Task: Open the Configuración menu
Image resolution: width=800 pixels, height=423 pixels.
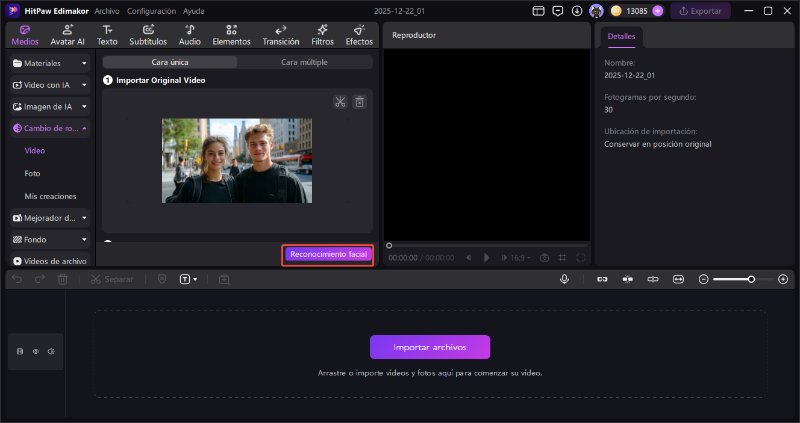Action: 152,11
